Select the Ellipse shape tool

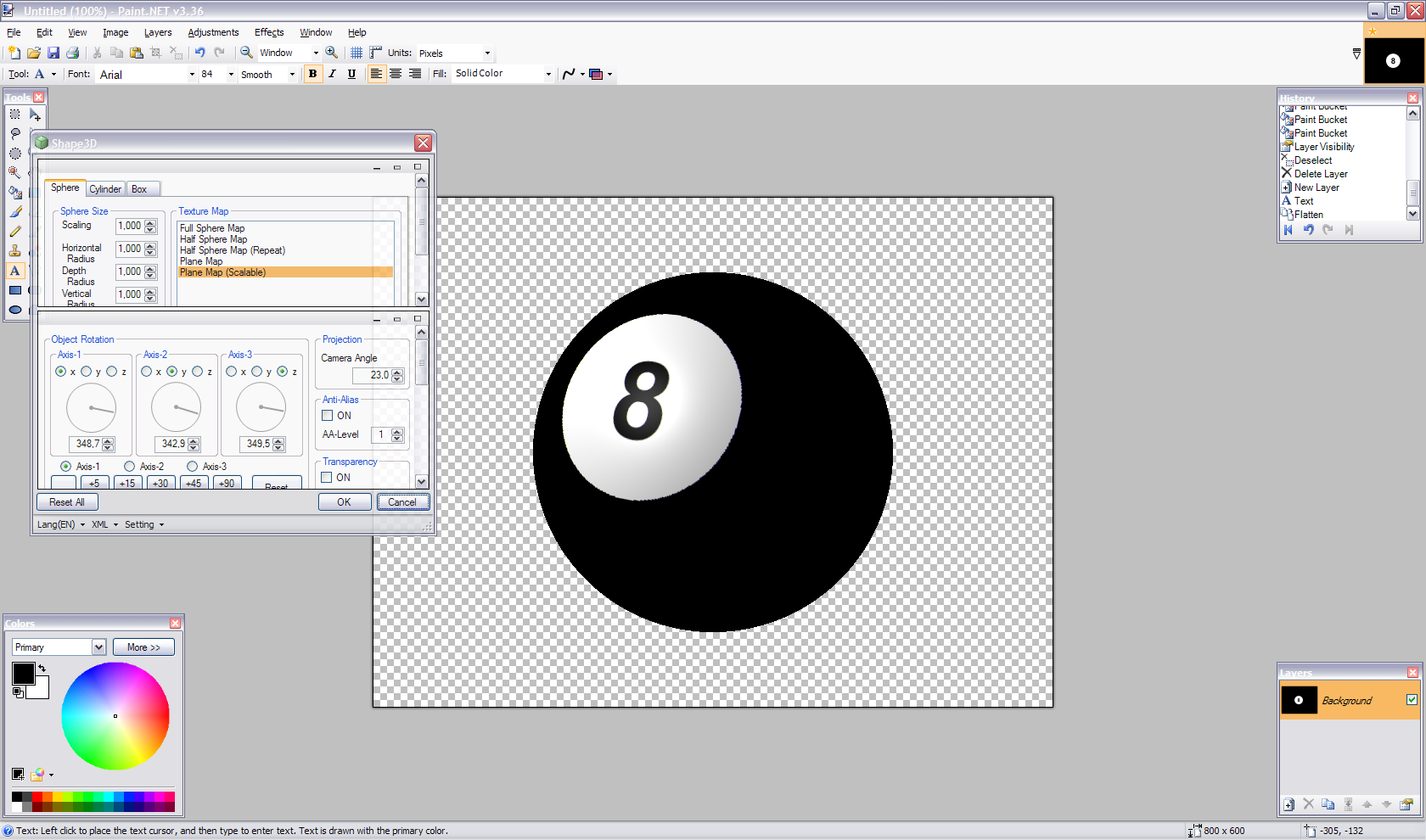point(15,309)
